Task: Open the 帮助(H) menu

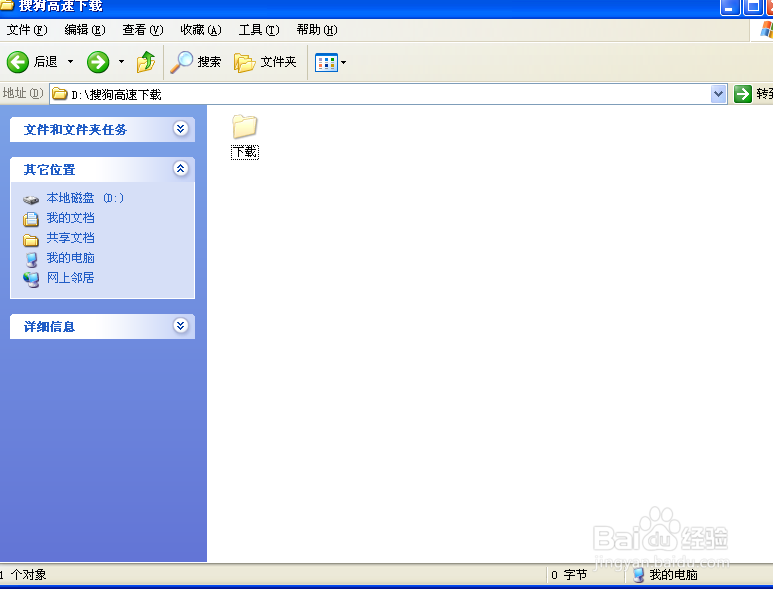Action: (317, 30)
